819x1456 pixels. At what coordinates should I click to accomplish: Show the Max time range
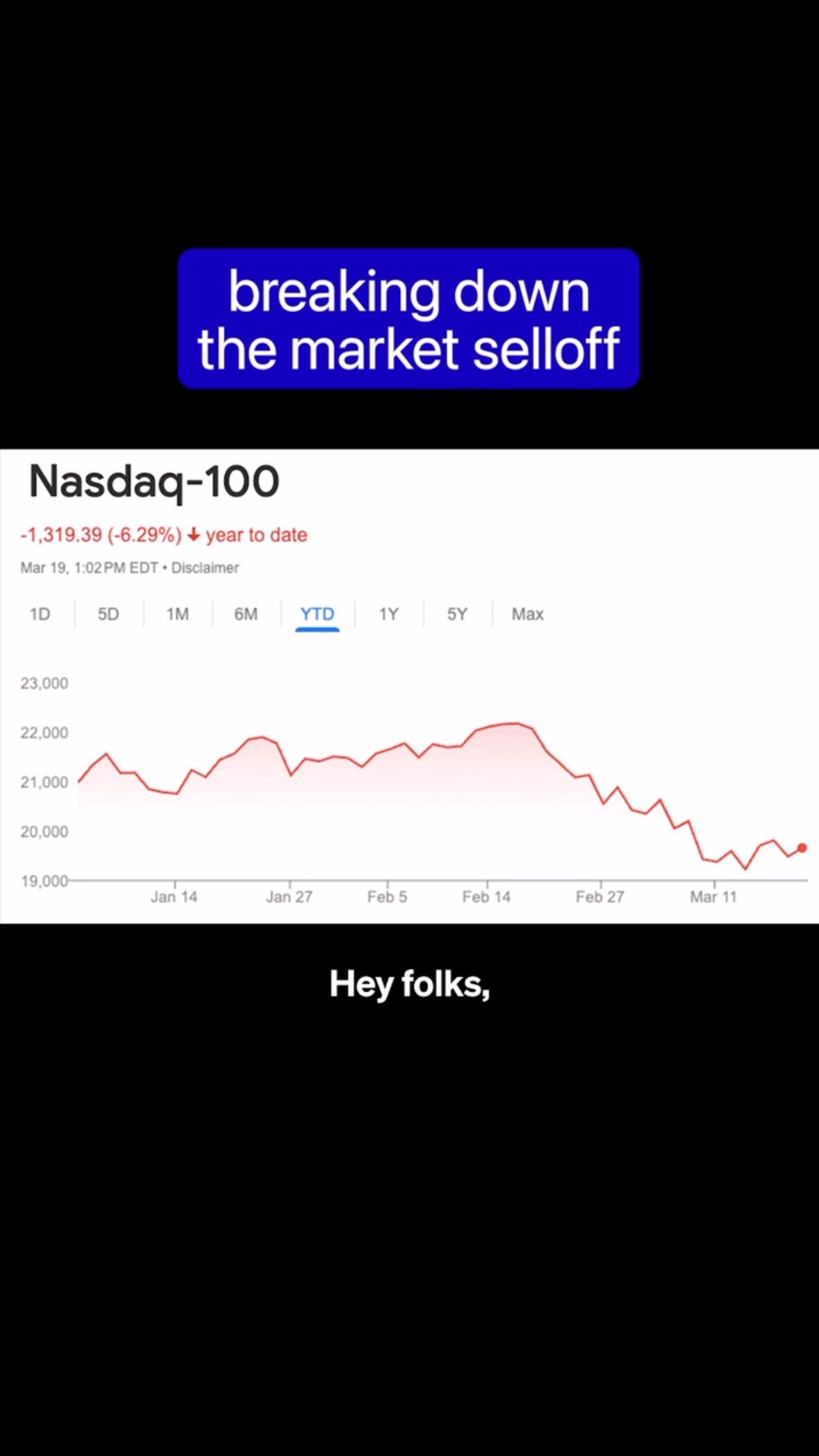[x=527, y=614]
